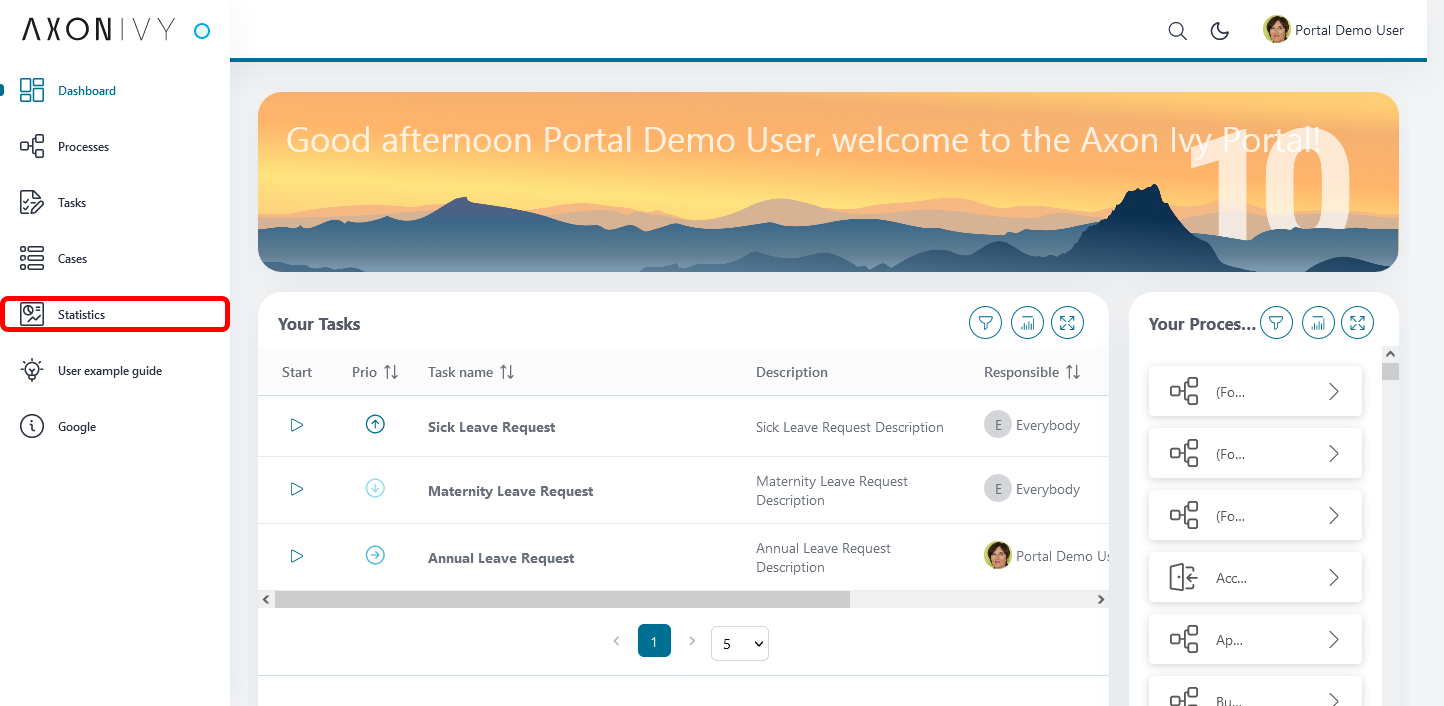Open the Your Processes filter icon
The width and height of the screenshot is (1444, 706).
(x=1276, y=323)
